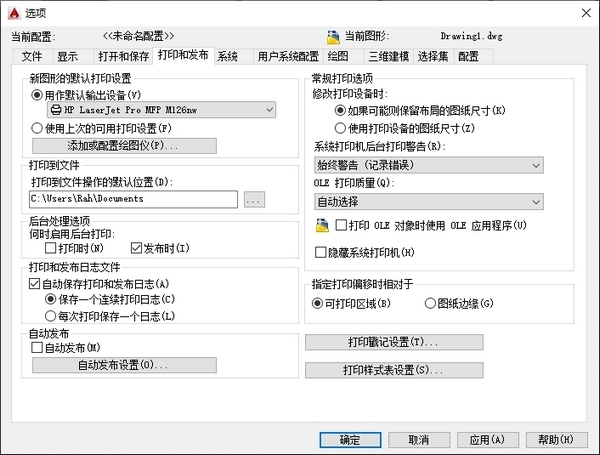Open the 用户系统配置 tab
600x455 pixels.
point(288,57)
